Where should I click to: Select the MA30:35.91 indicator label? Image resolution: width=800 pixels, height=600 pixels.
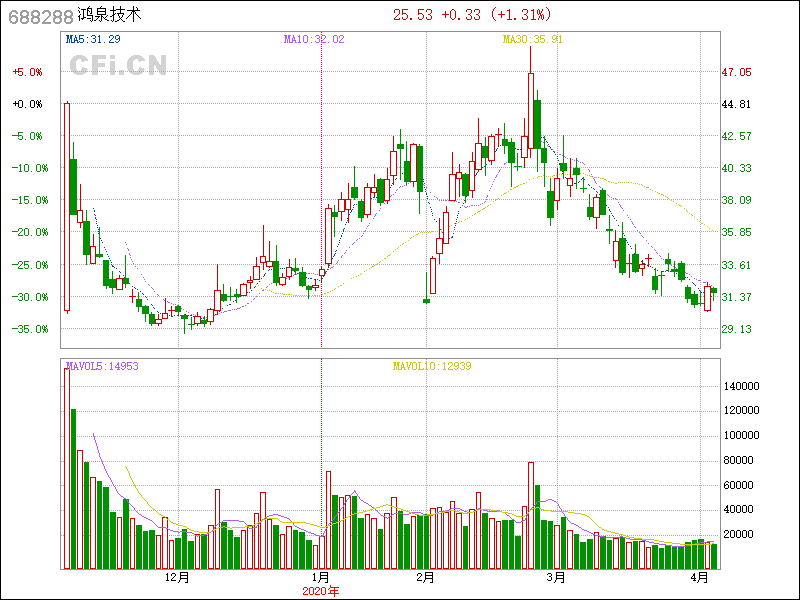(533, 39)
